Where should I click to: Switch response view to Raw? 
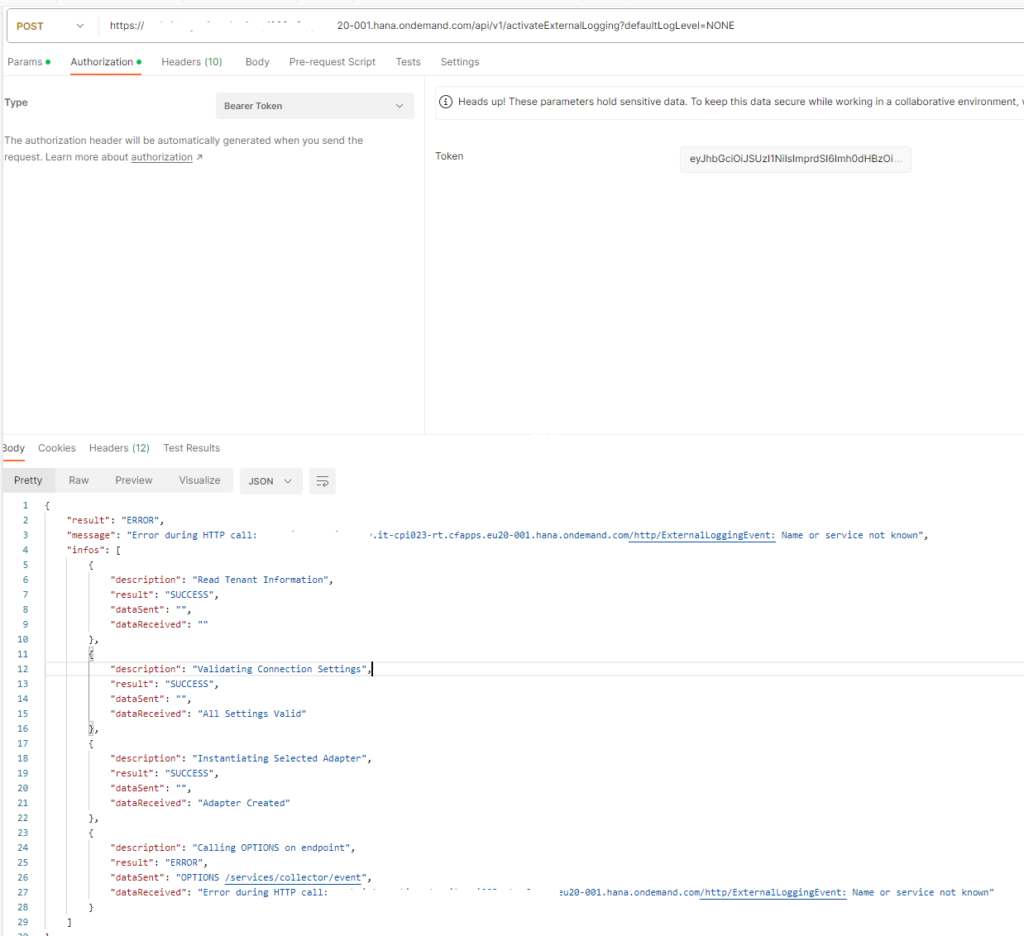79,481
